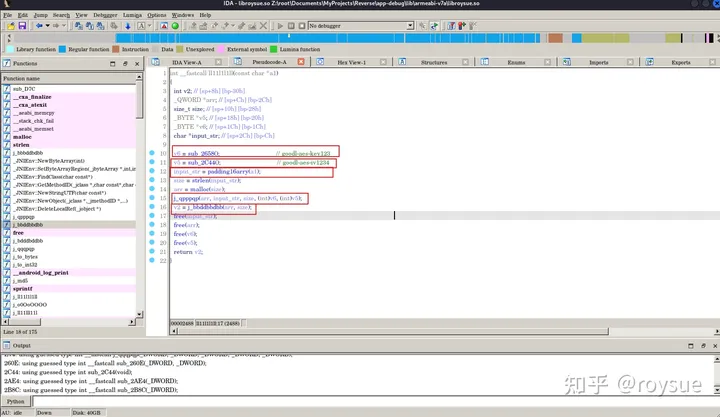Toggle breakpoint dot on line 16
This screenshot has width=720, height=417.
[x=152, y=207]
